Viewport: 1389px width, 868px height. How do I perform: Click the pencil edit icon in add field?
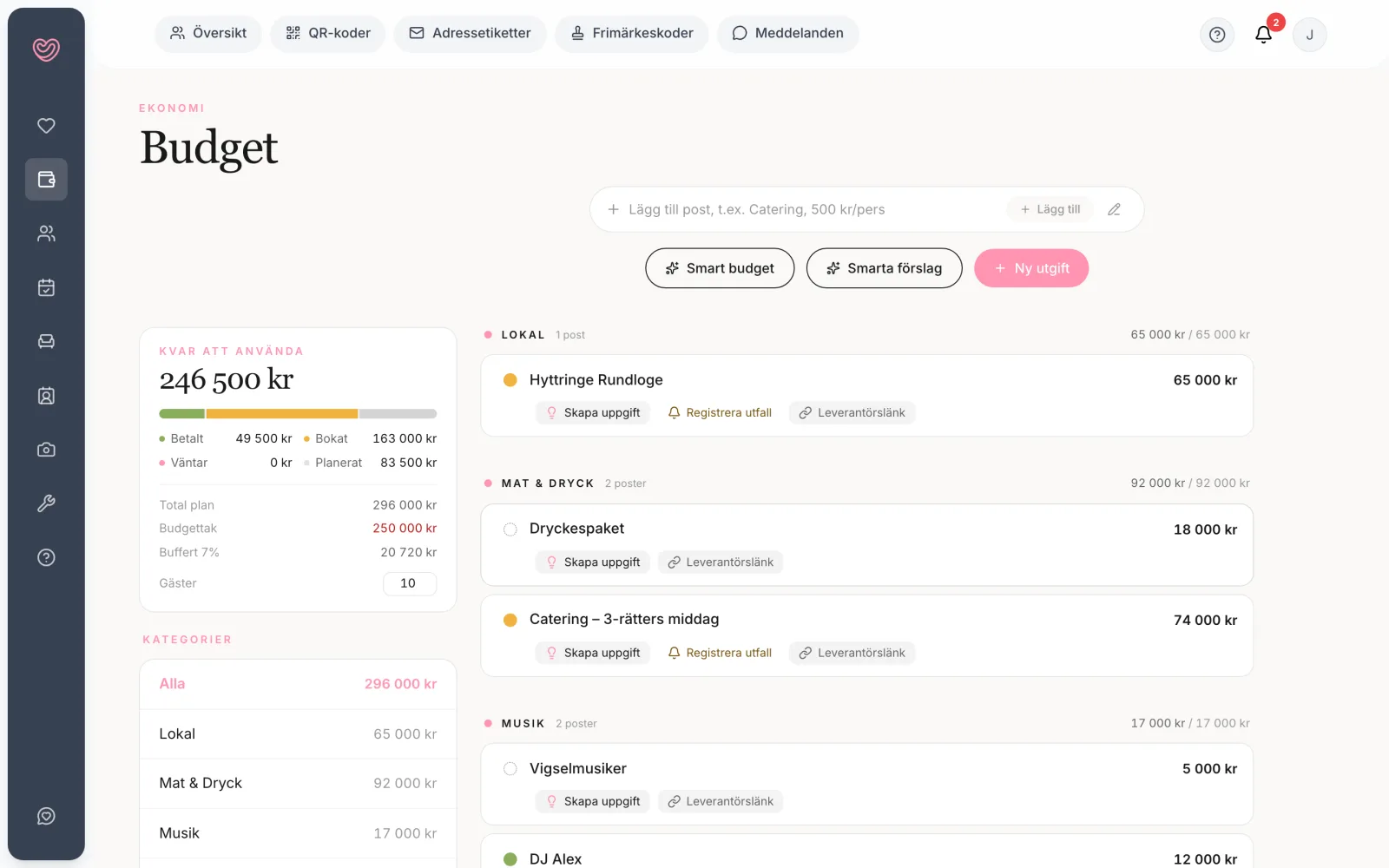[1114, 209]
